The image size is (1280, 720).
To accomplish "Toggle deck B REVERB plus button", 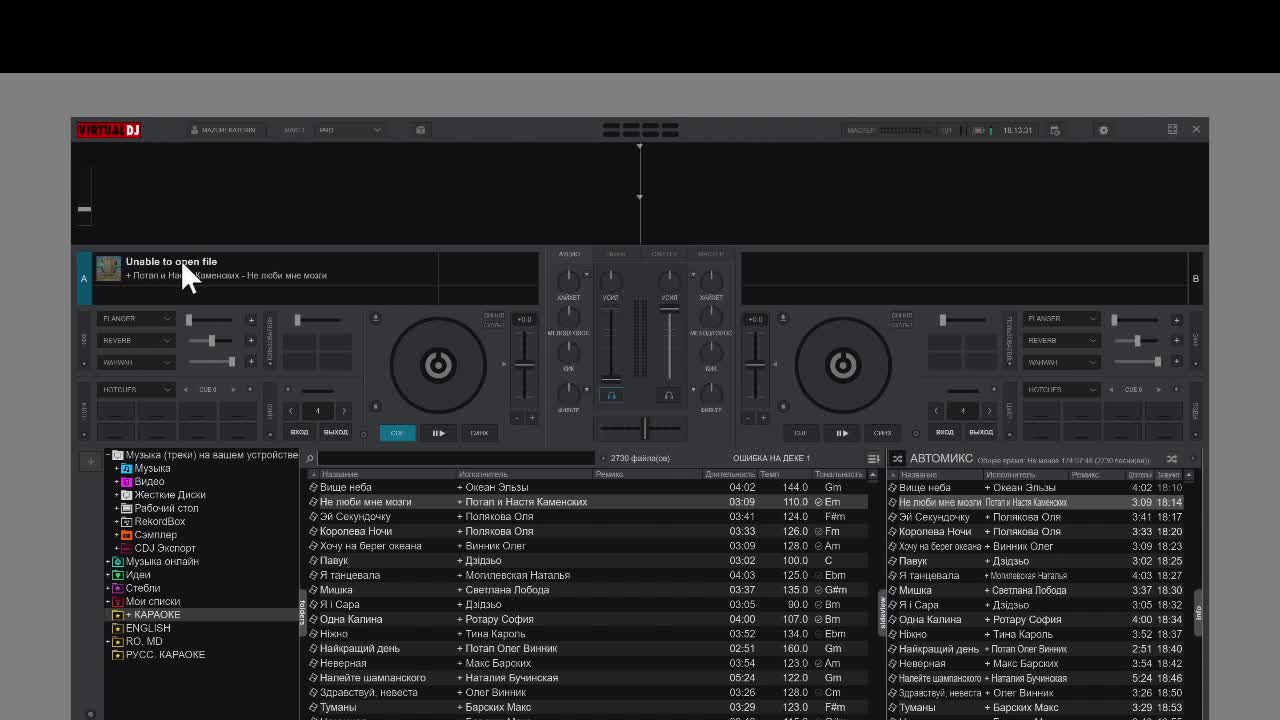I will 1176,340.
